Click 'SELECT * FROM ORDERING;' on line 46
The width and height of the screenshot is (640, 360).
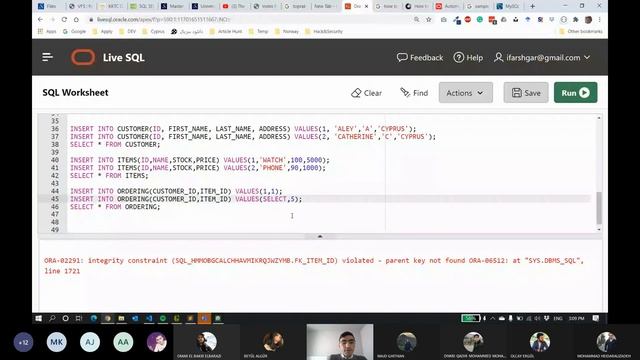click(x=115, y=207)
